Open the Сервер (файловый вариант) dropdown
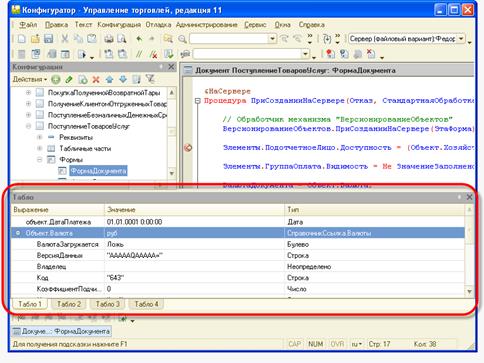The height and width of the screenshot is (363, 484). pos(461,39)
